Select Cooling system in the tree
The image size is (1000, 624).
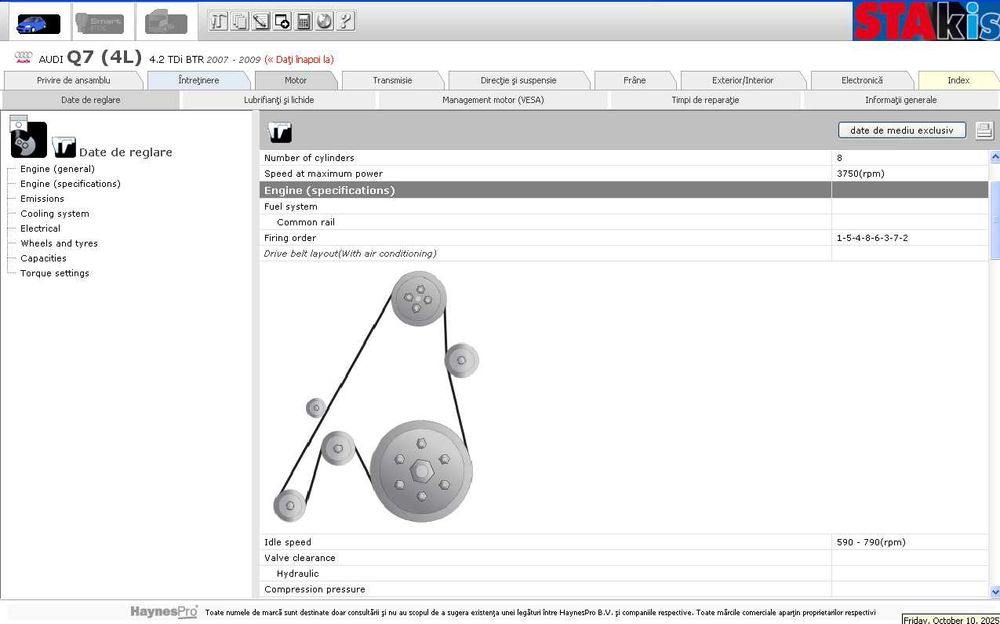pyautogui.click(x=55, y=214)
